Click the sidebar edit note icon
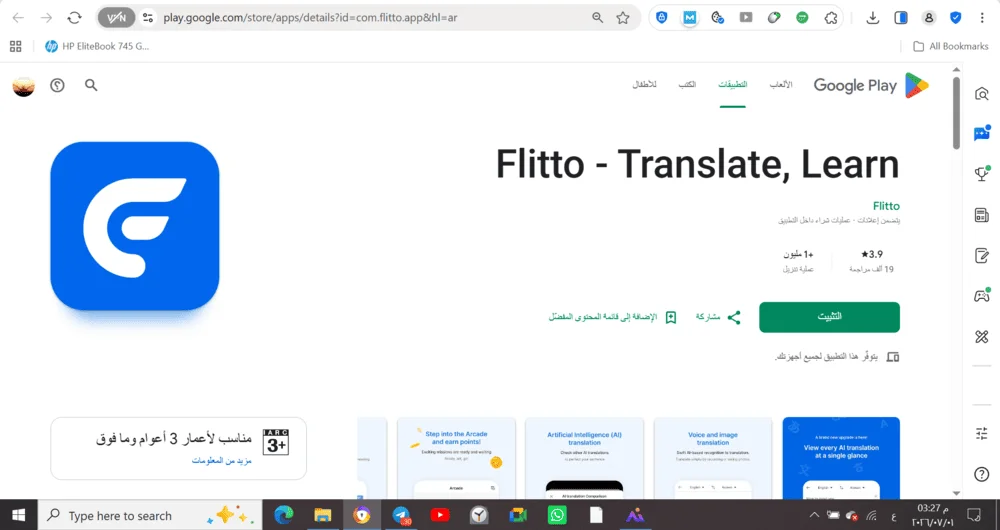This screenshot has width=1000, height=530. (982, 256)
